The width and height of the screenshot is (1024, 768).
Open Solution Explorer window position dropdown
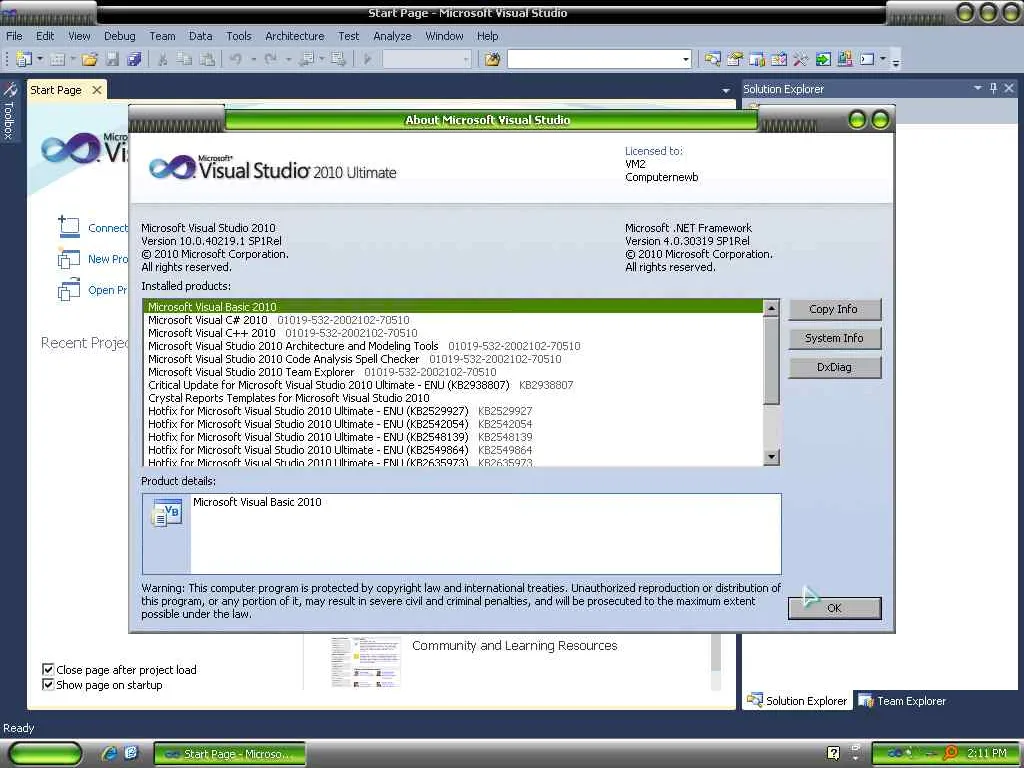[978, 88]
